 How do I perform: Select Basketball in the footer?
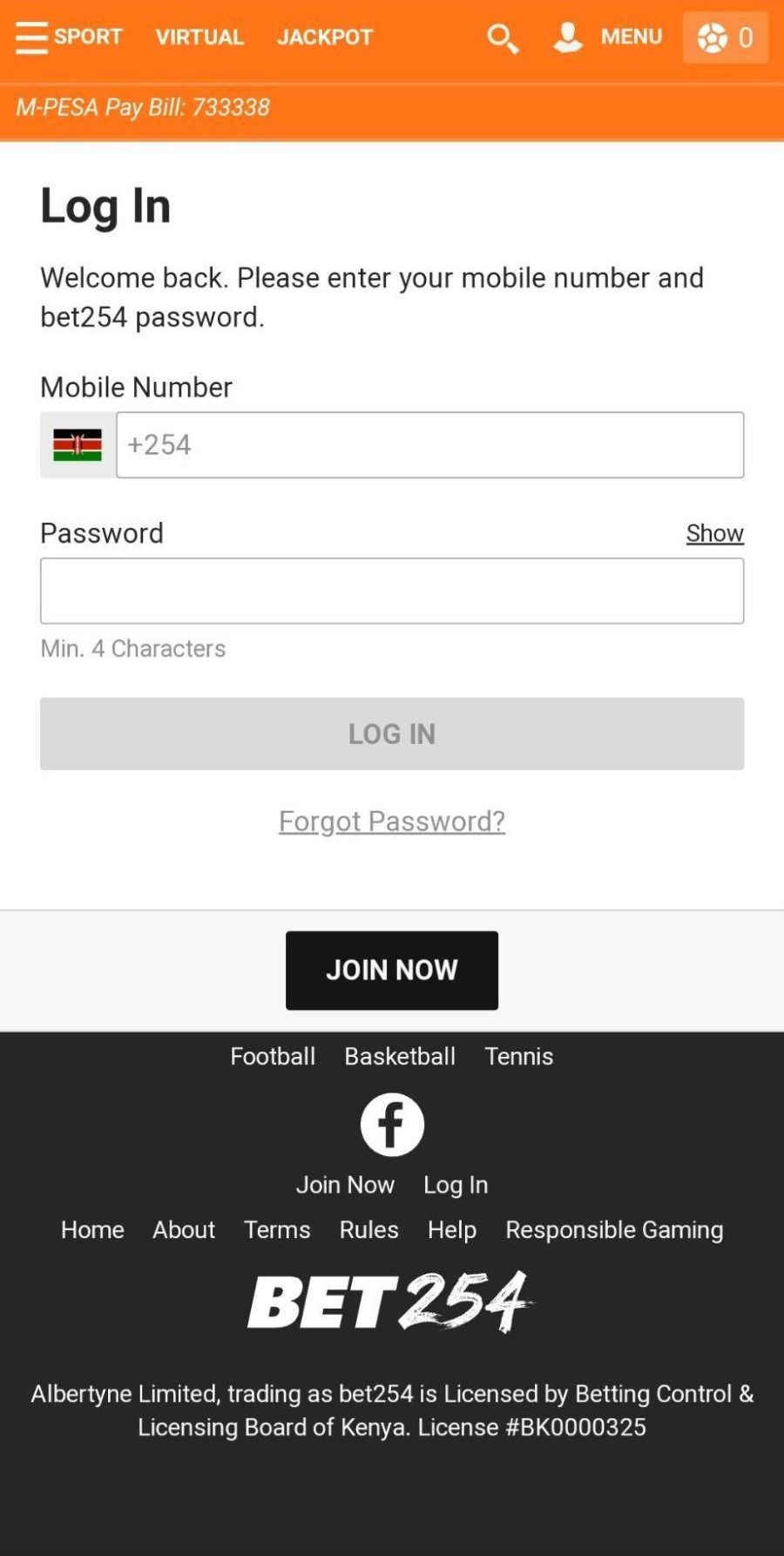(x=400, y=1056)
